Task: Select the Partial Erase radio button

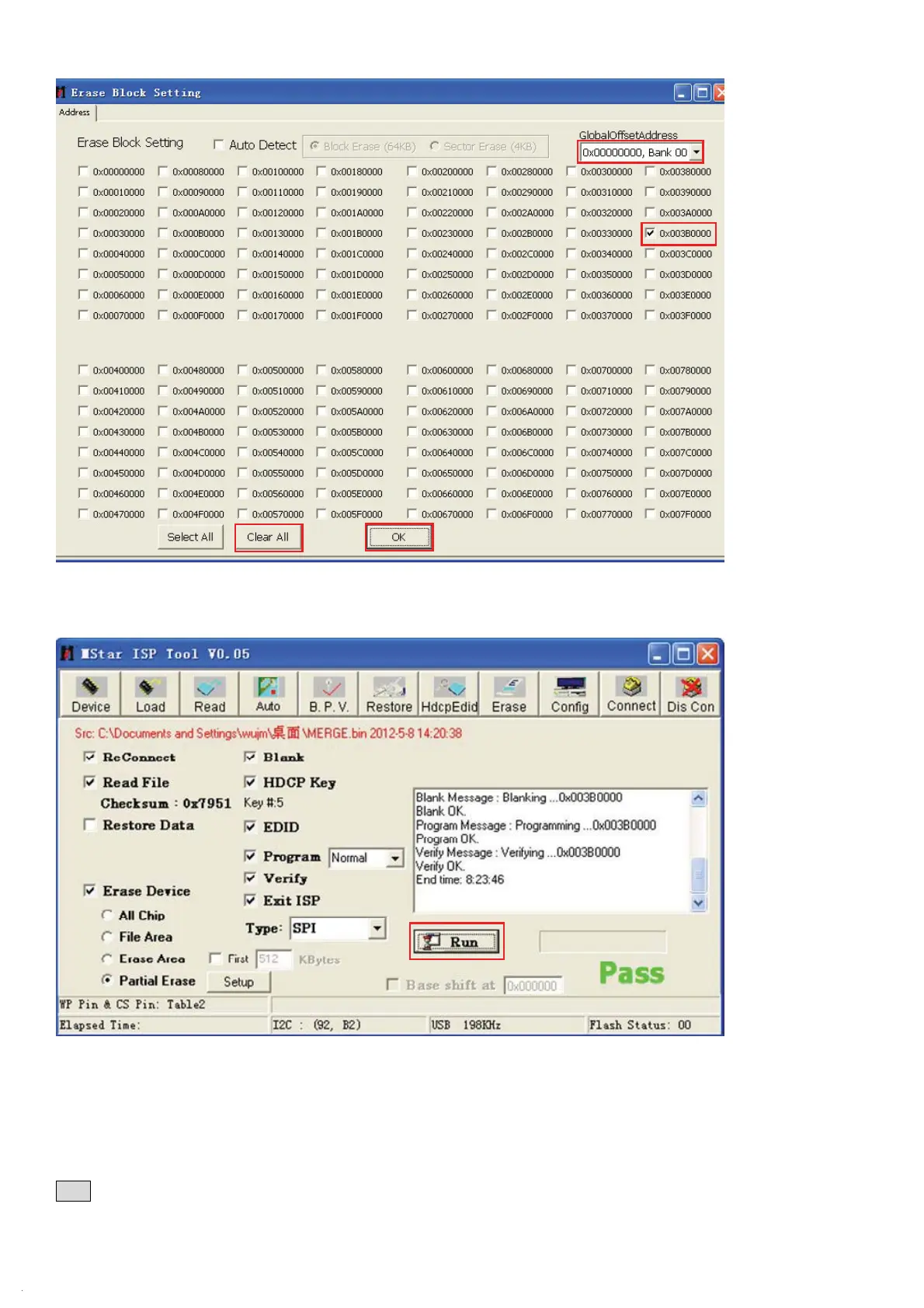Action: click(x=107, y=980)
